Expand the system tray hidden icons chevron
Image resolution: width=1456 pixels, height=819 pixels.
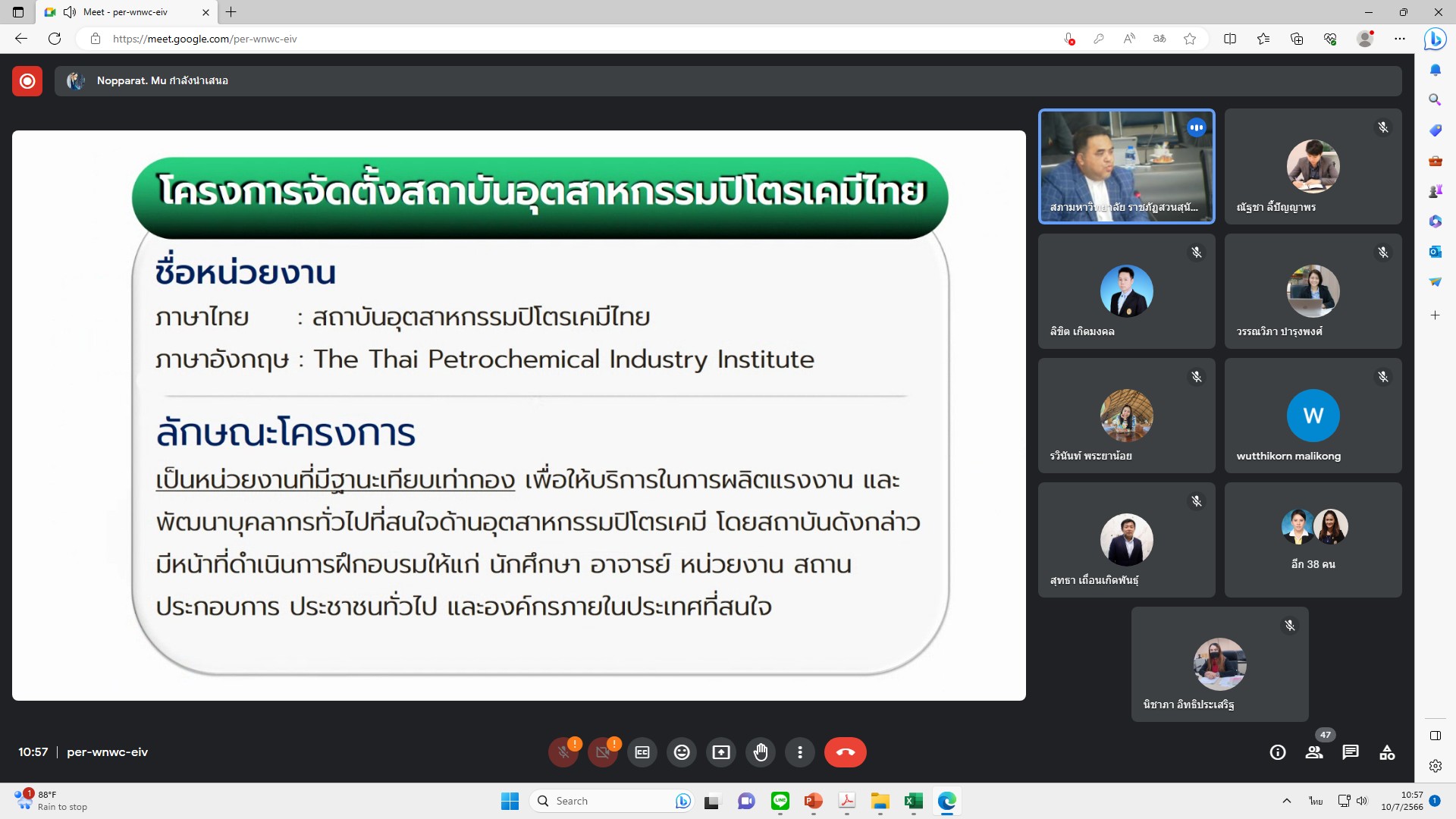point(1286,801)
